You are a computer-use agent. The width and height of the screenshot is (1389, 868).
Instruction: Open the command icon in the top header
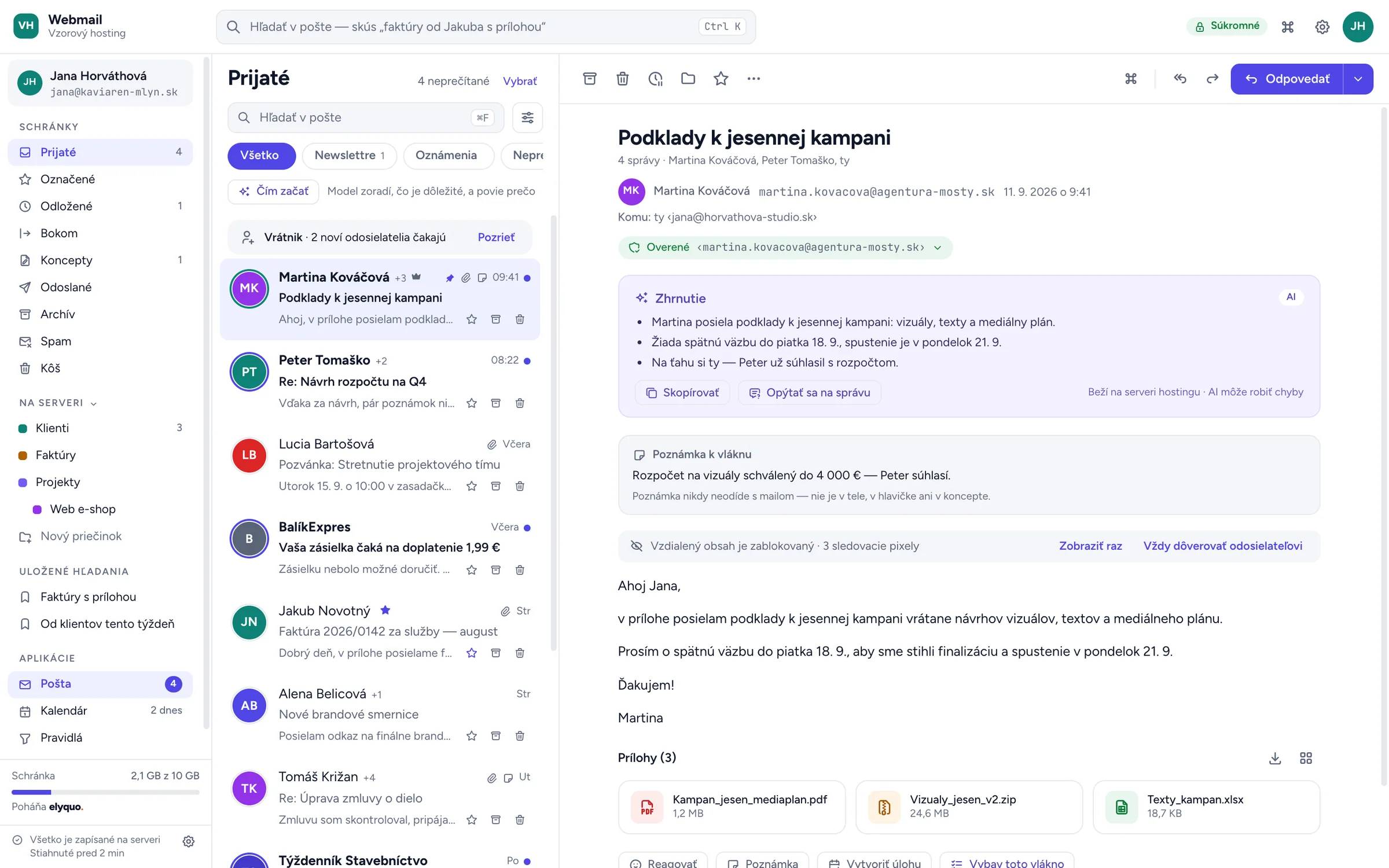point(1287,27)
